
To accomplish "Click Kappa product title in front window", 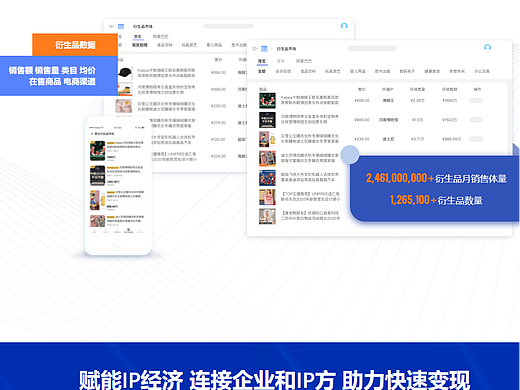I will click(x=310, y=100).
